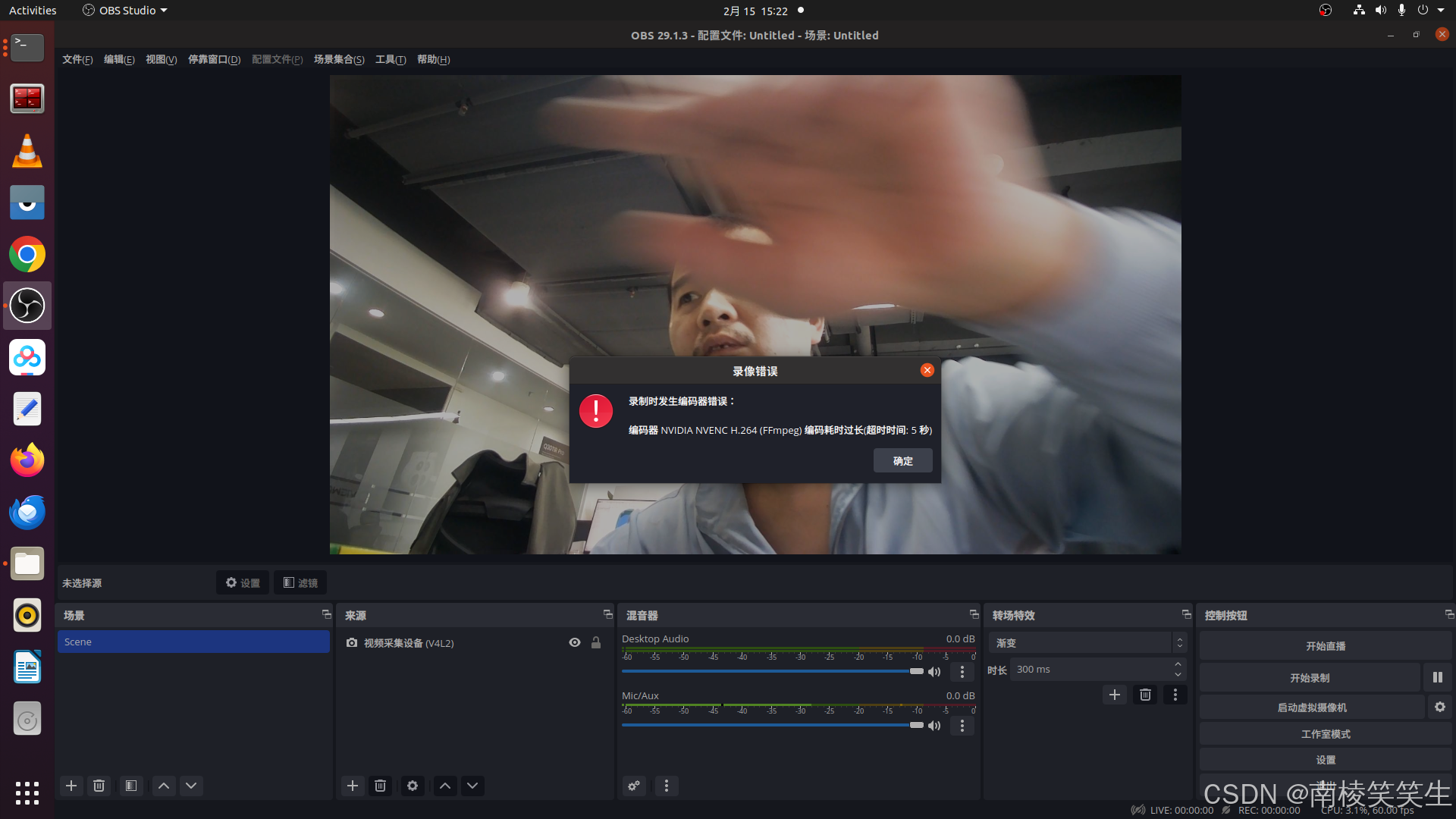Open the 工具(T) menu
This screenshot has width=1456, height=819.
(391, 59)
